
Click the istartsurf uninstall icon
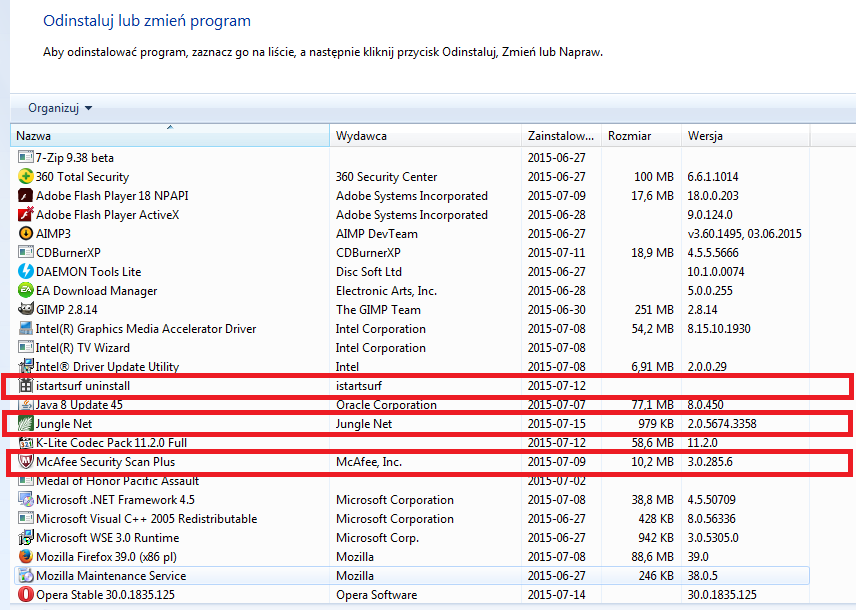25,386
